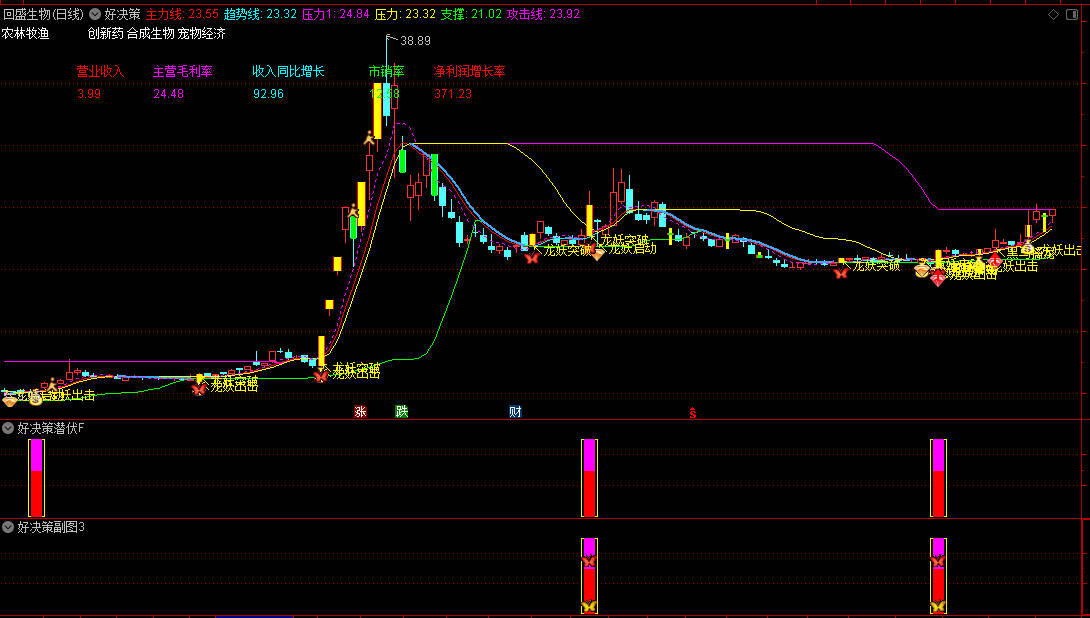Click the 支撑: 21.02 legend value
The height and width of the screenshot is (618, 1090).
coord(471,14)
